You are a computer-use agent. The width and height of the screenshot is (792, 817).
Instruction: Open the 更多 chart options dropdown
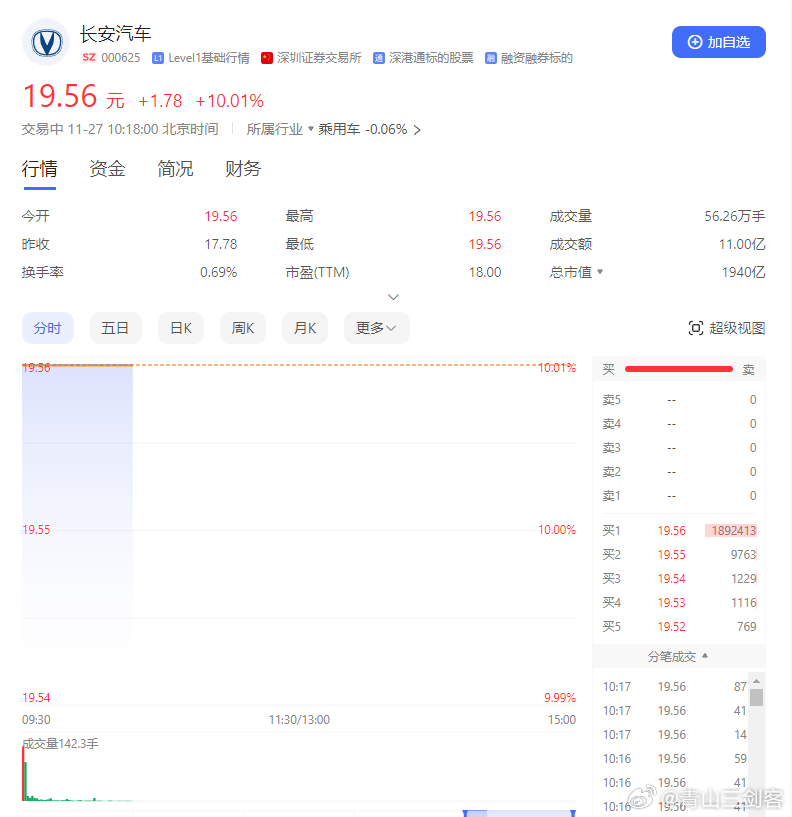376,328
